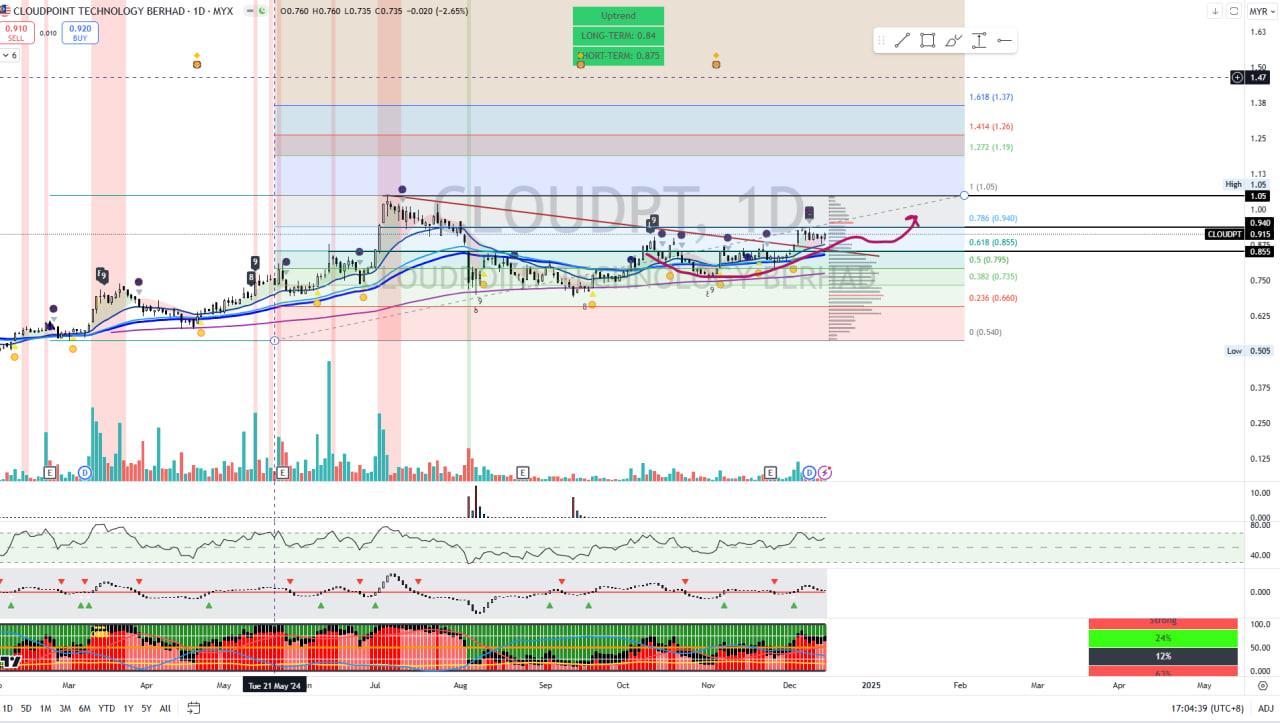The height and width of the screenshot is (723, 1280).
Task: Select the trend line drawing tool
Action: [x=902, y=41]
